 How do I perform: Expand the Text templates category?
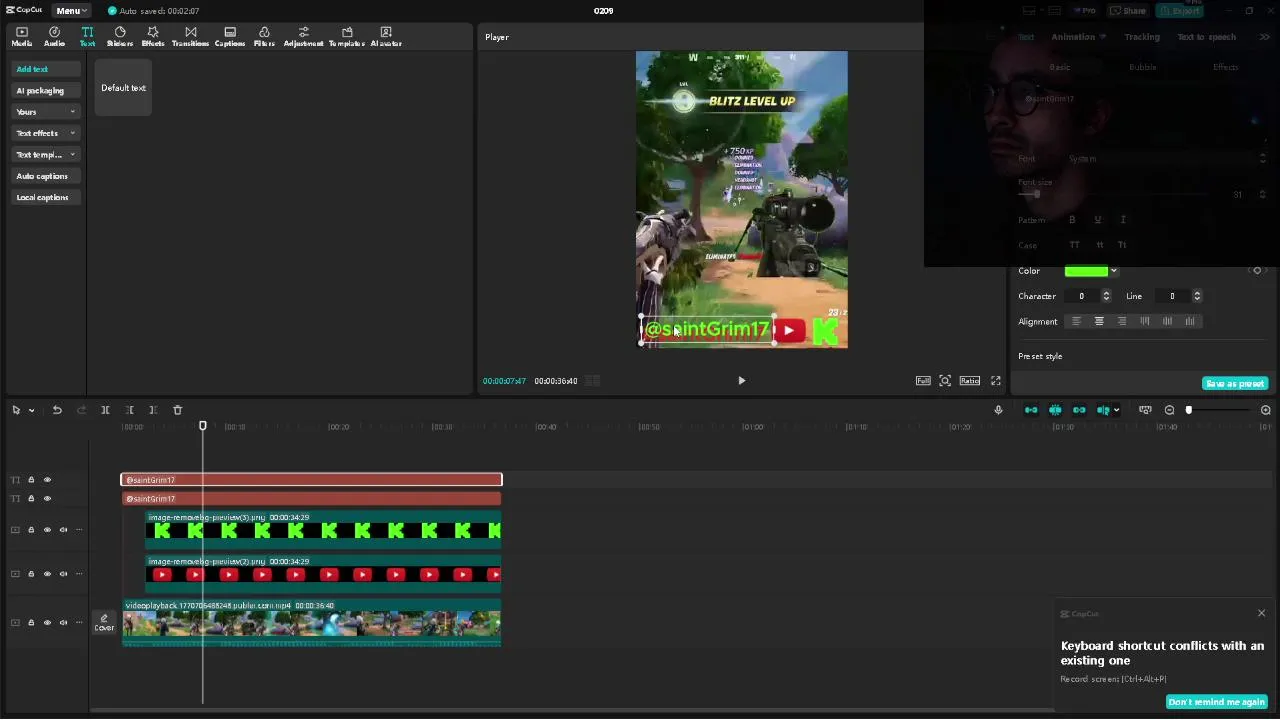(45, 155)
